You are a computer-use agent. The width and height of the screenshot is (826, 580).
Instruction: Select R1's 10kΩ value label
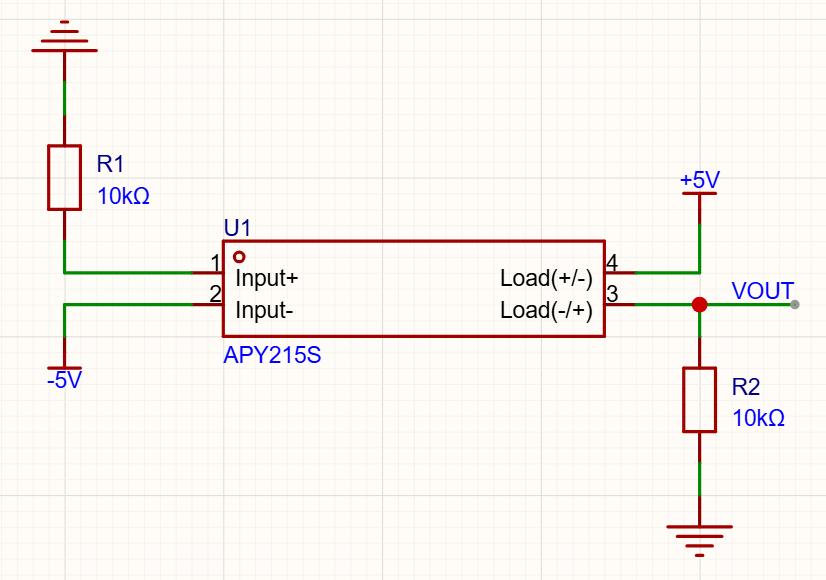click(x=123, y=196)
